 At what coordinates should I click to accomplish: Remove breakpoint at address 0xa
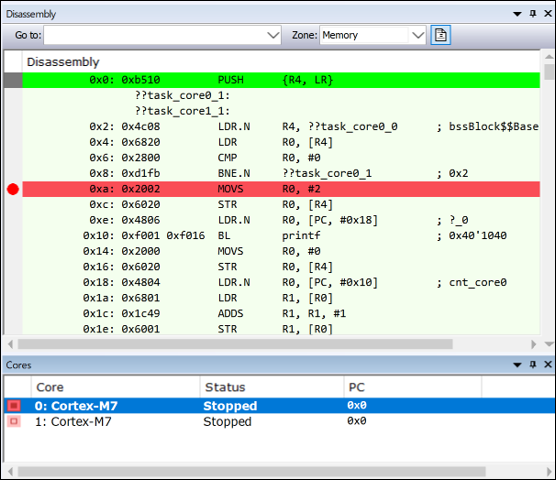coord(13,189)
